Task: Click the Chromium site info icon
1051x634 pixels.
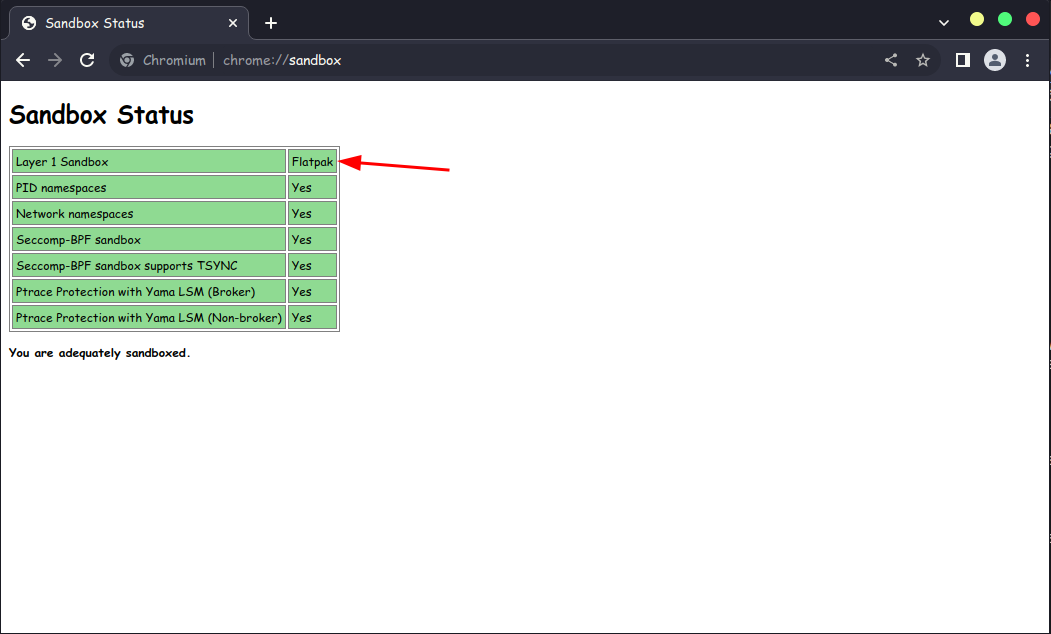Action: pos(127,60)
